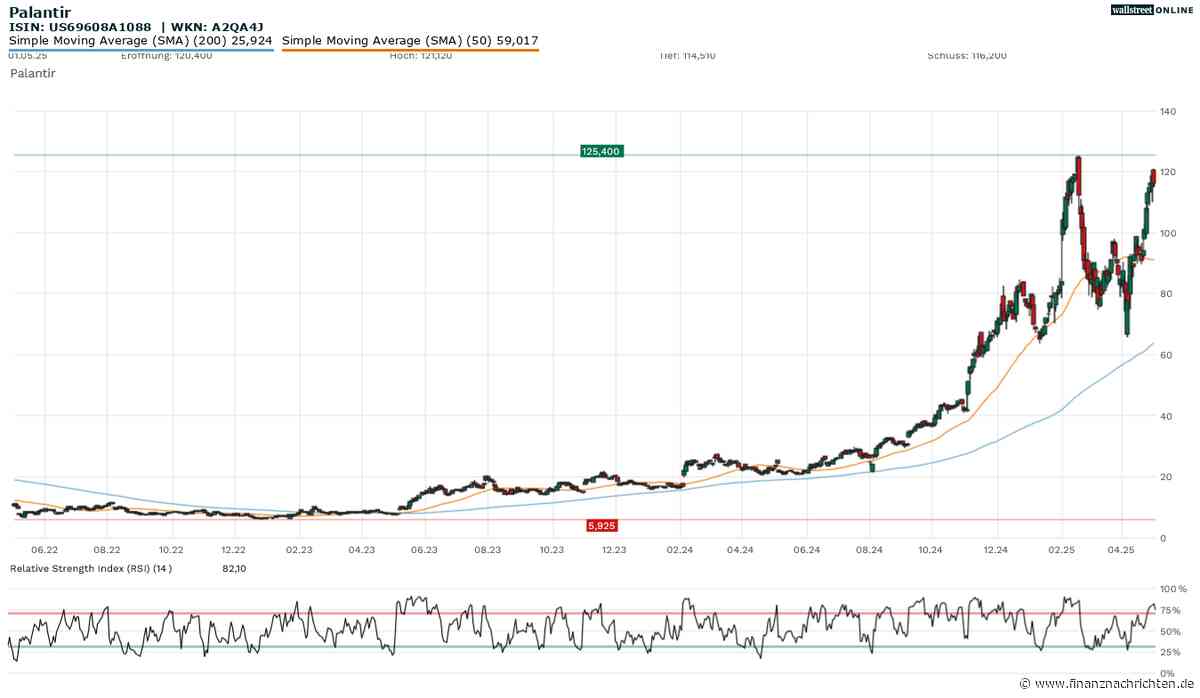Click the Schluss 116,200 value

click(x=967, y=56)
